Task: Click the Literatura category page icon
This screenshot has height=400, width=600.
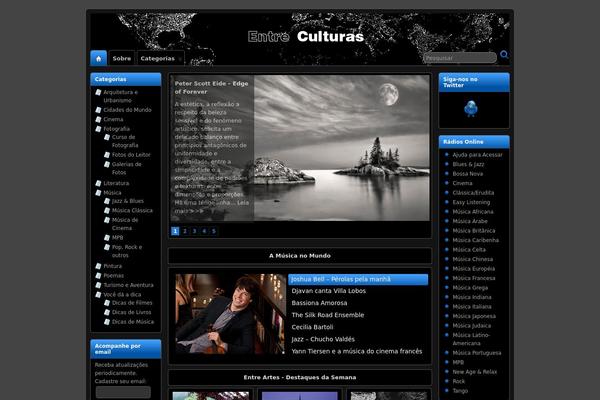Action: (99, 183)
